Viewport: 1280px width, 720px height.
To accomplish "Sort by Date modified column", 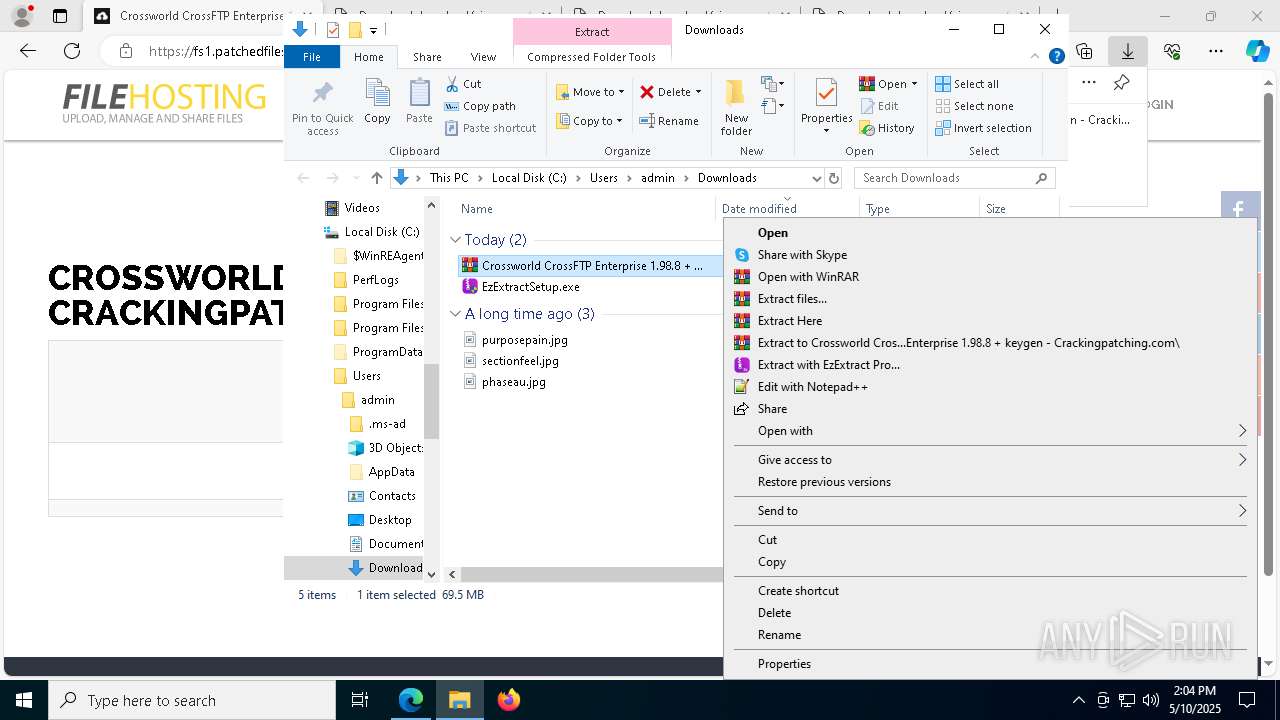I will pyautogui.click(x=759, y=209).
